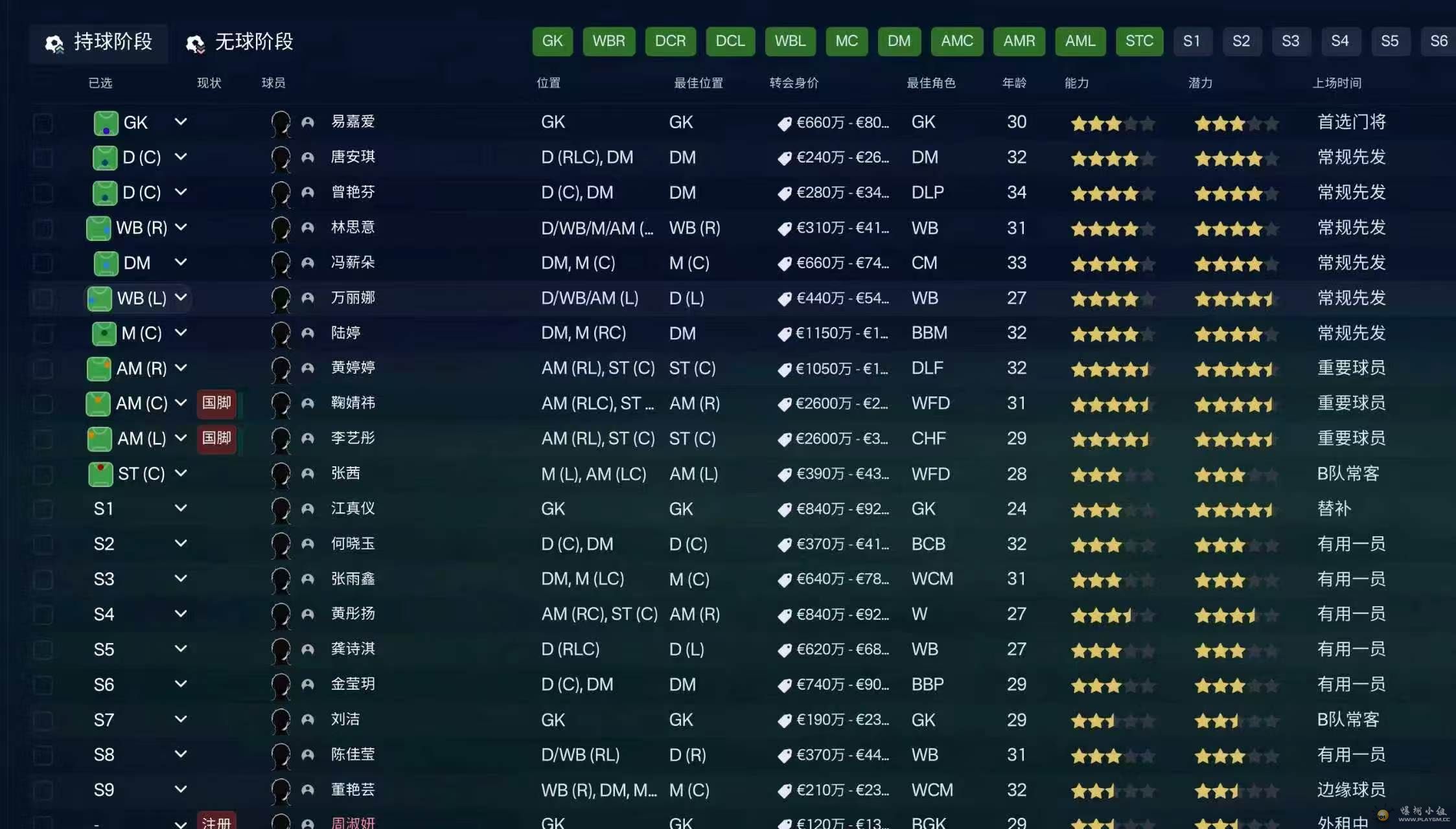Click the 无球阶段 ball icon

(194, 43)
